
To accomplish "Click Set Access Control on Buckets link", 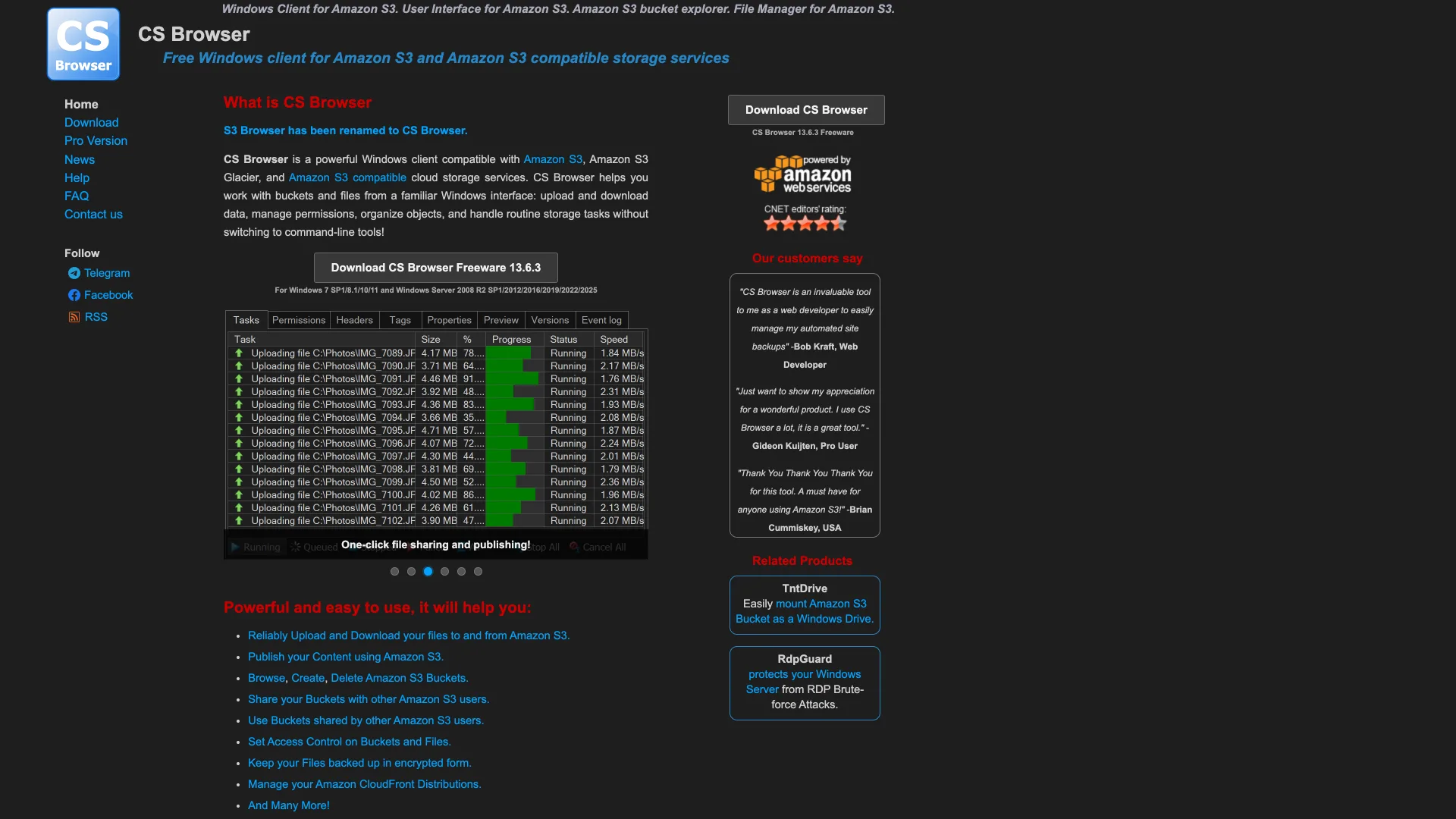I will click(350, 742).
